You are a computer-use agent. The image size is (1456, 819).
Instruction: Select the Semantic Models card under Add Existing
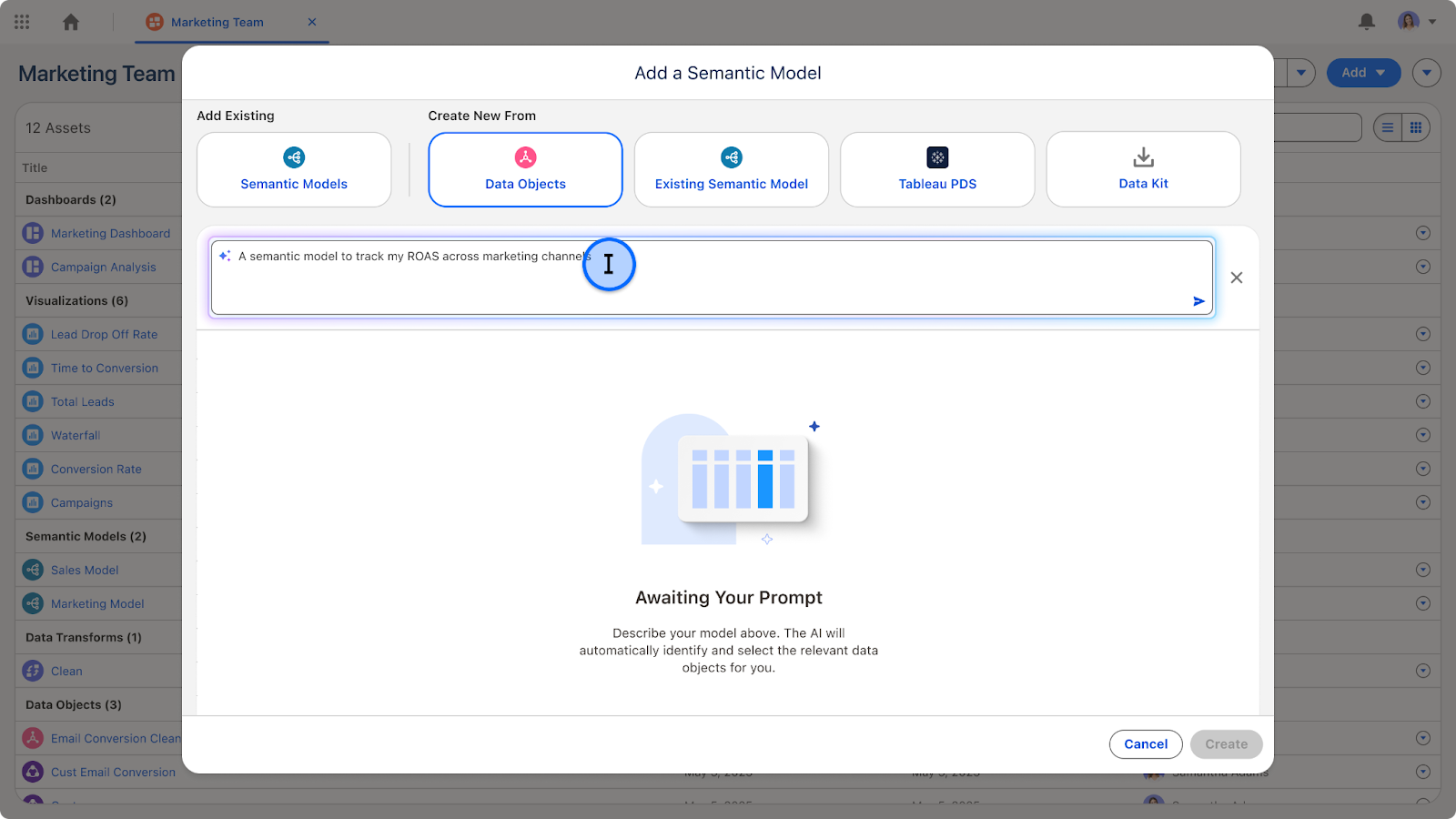[x=293, y=169]
